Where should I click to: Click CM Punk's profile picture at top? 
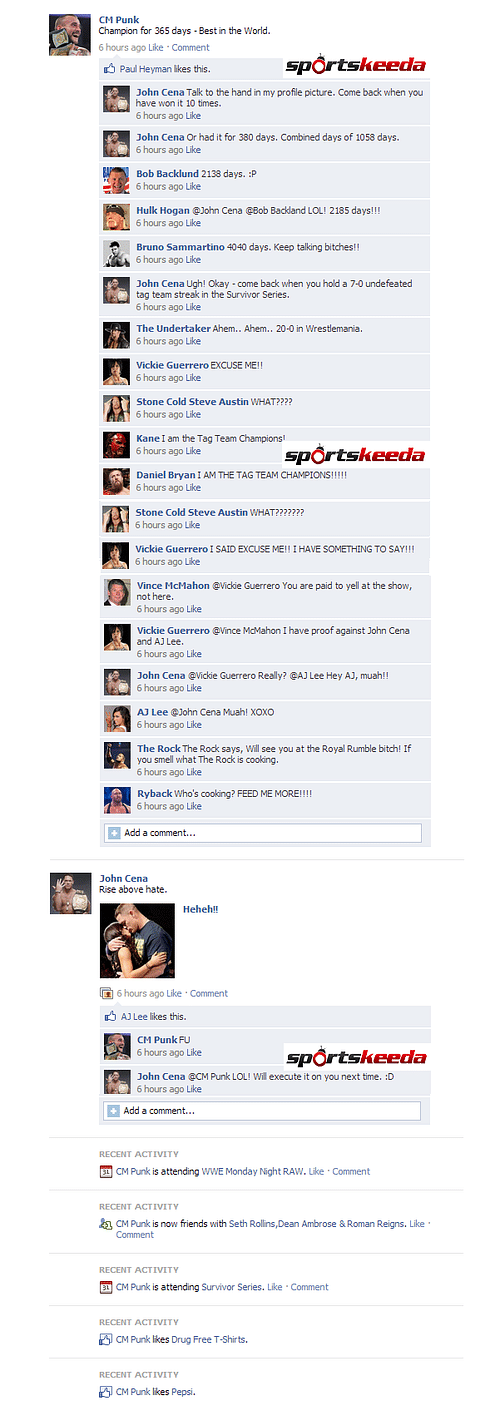[70, 36]
